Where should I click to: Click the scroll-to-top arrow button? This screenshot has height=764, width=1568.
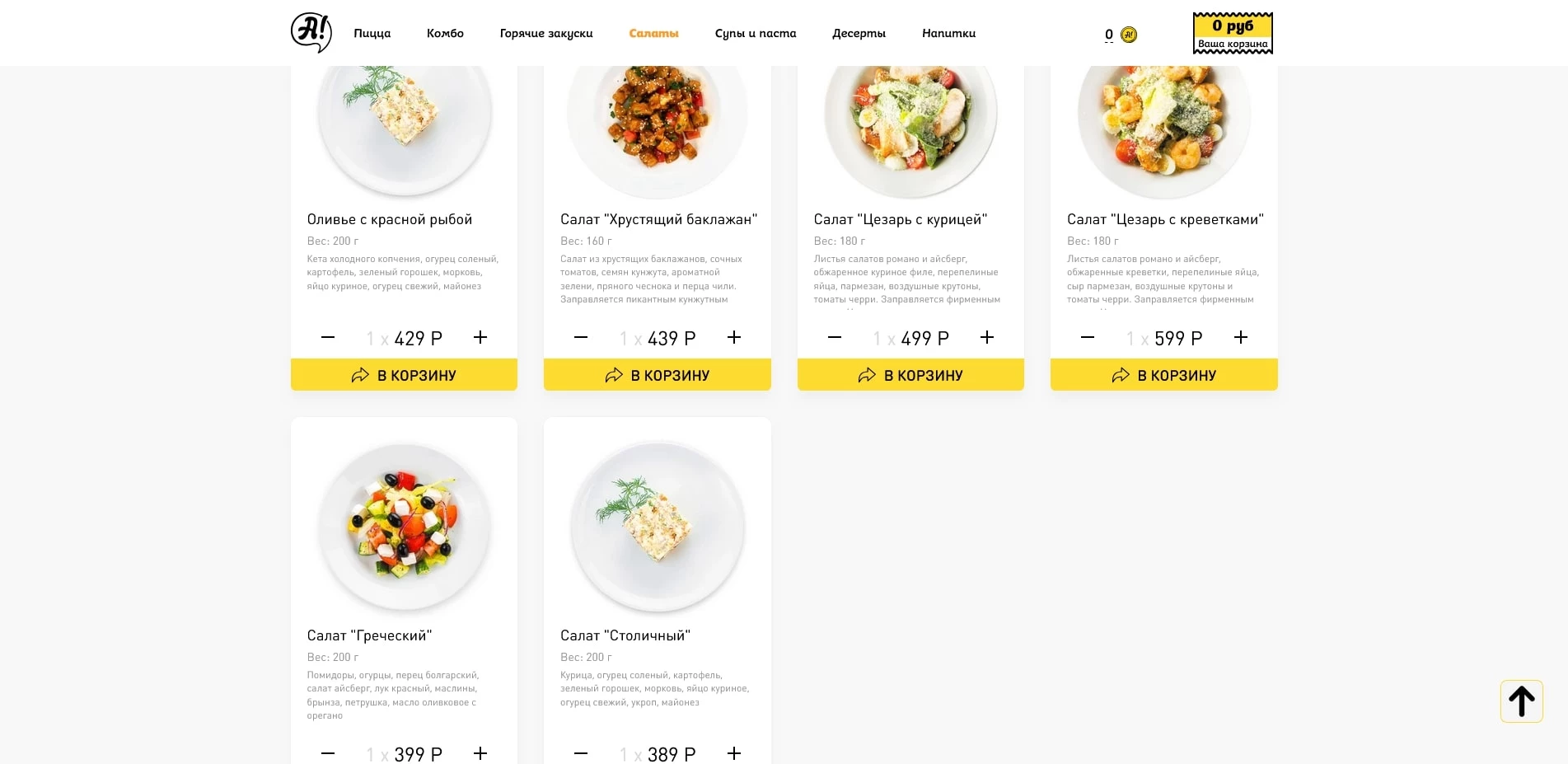[1521, 701]
